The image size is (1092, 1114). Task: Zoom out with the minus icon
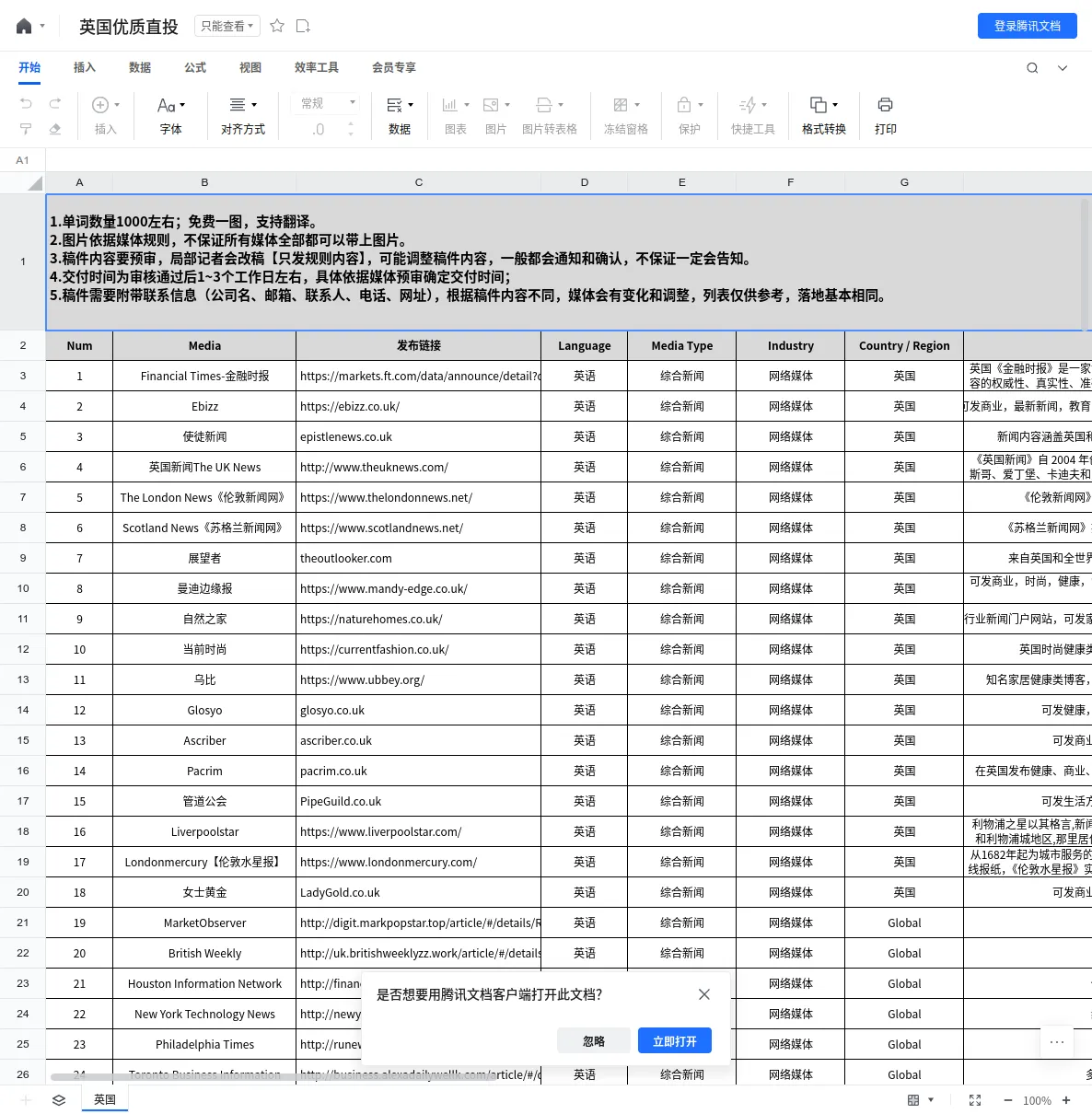click(x=1008, y=1100)
